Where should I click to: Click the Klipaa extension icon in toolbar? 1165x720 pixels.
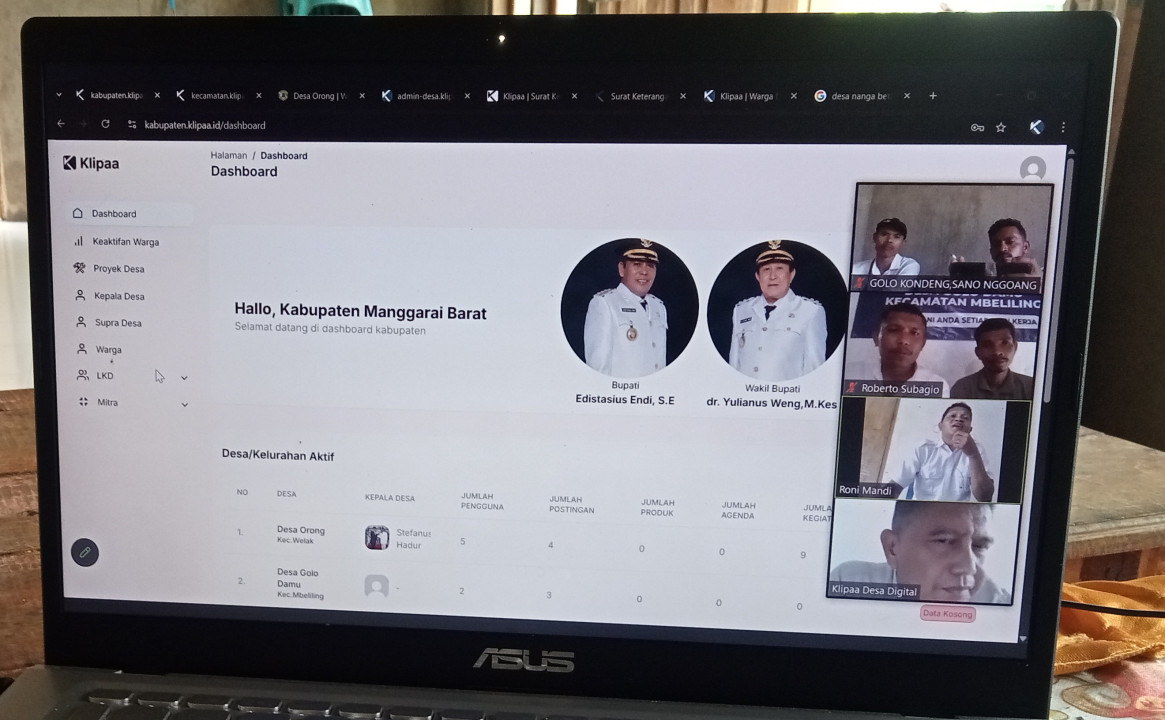point(1036,127)
